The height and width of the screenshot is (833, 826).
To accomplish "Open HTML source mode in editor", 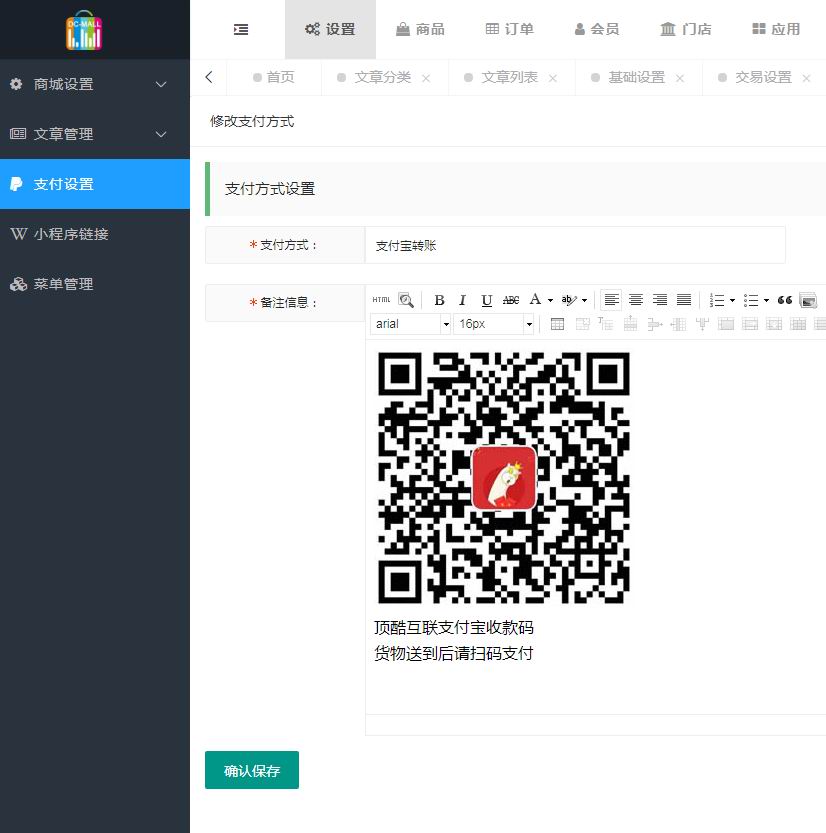I will (x=381, y=300).
